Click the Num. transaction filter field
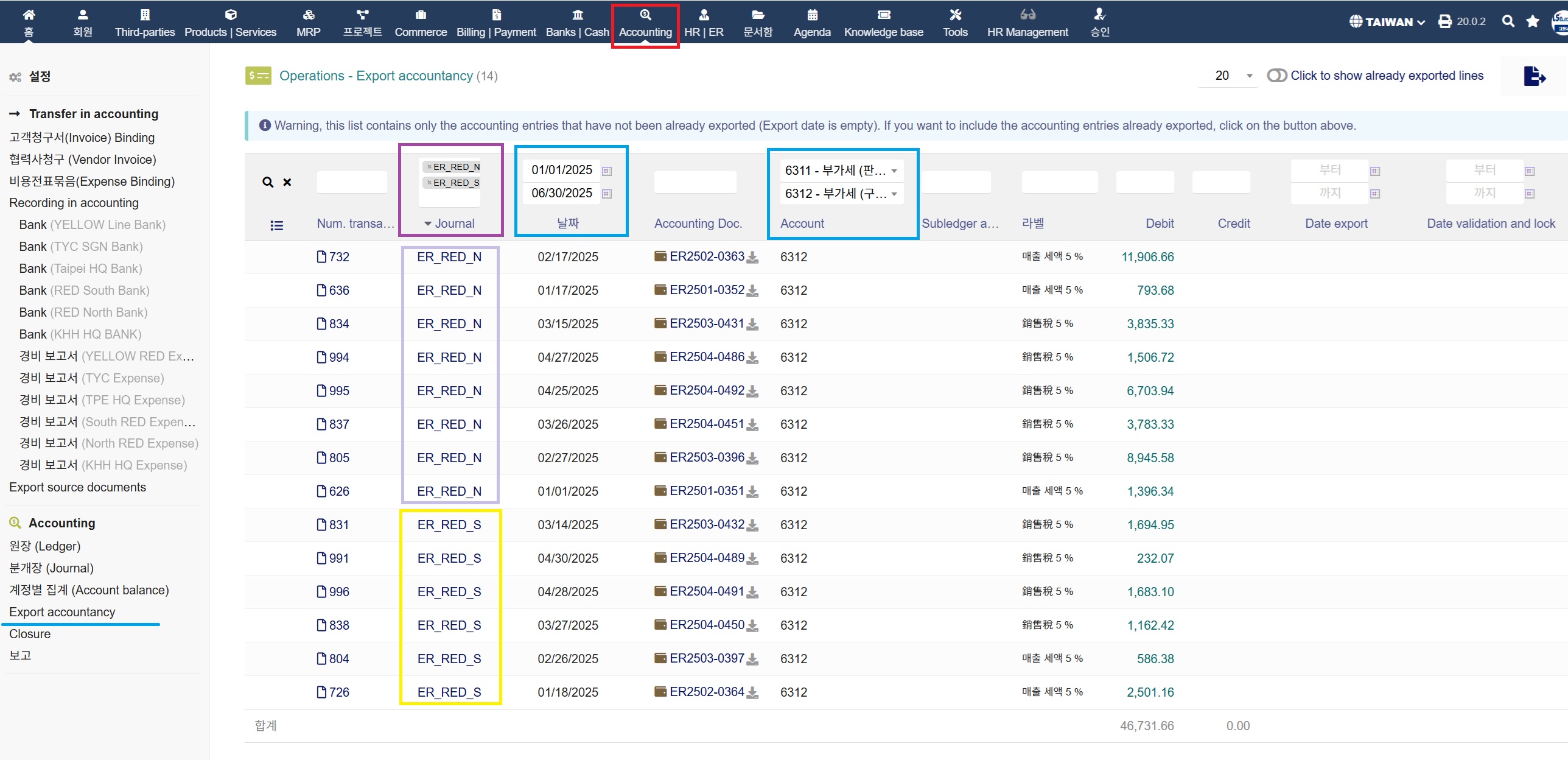1568x760 pixels. click(352, 182)
